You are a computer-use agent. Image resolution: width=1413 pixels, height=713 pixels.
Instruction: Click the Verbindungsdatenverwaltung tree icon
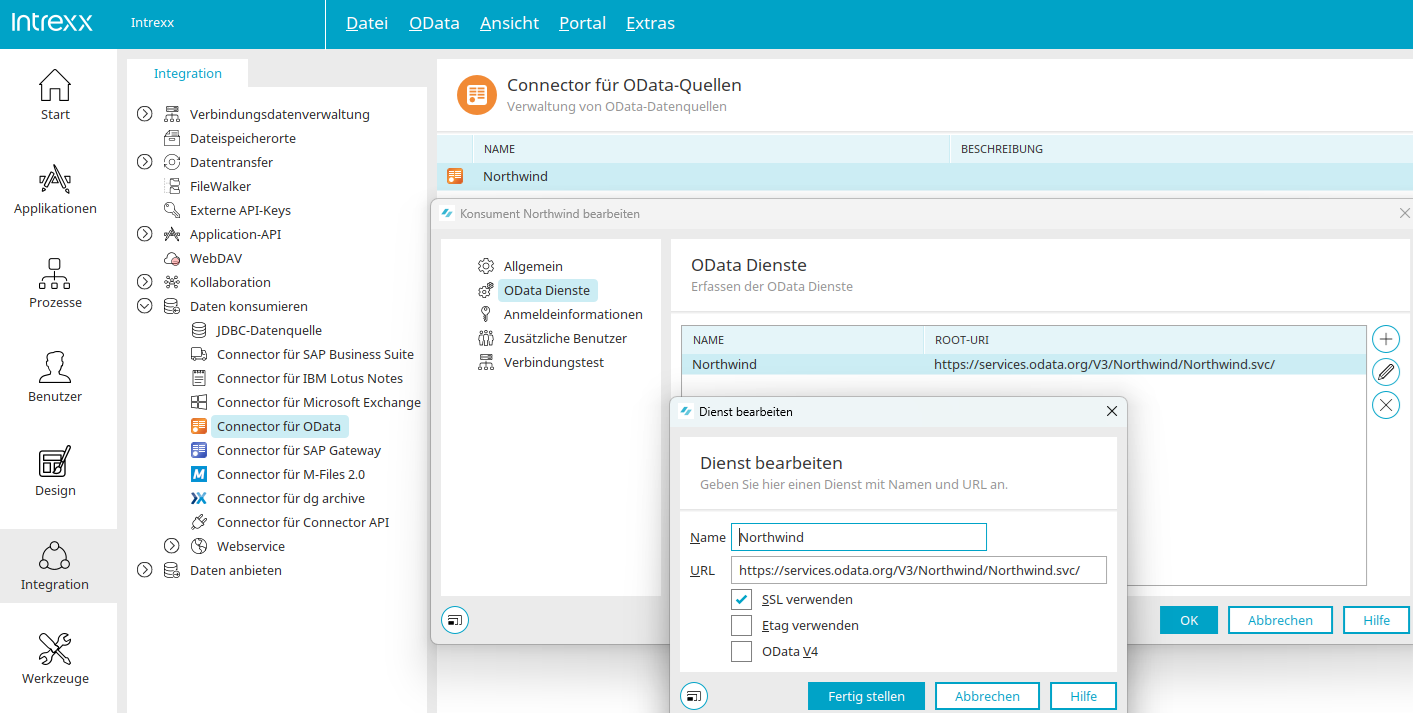172,114
